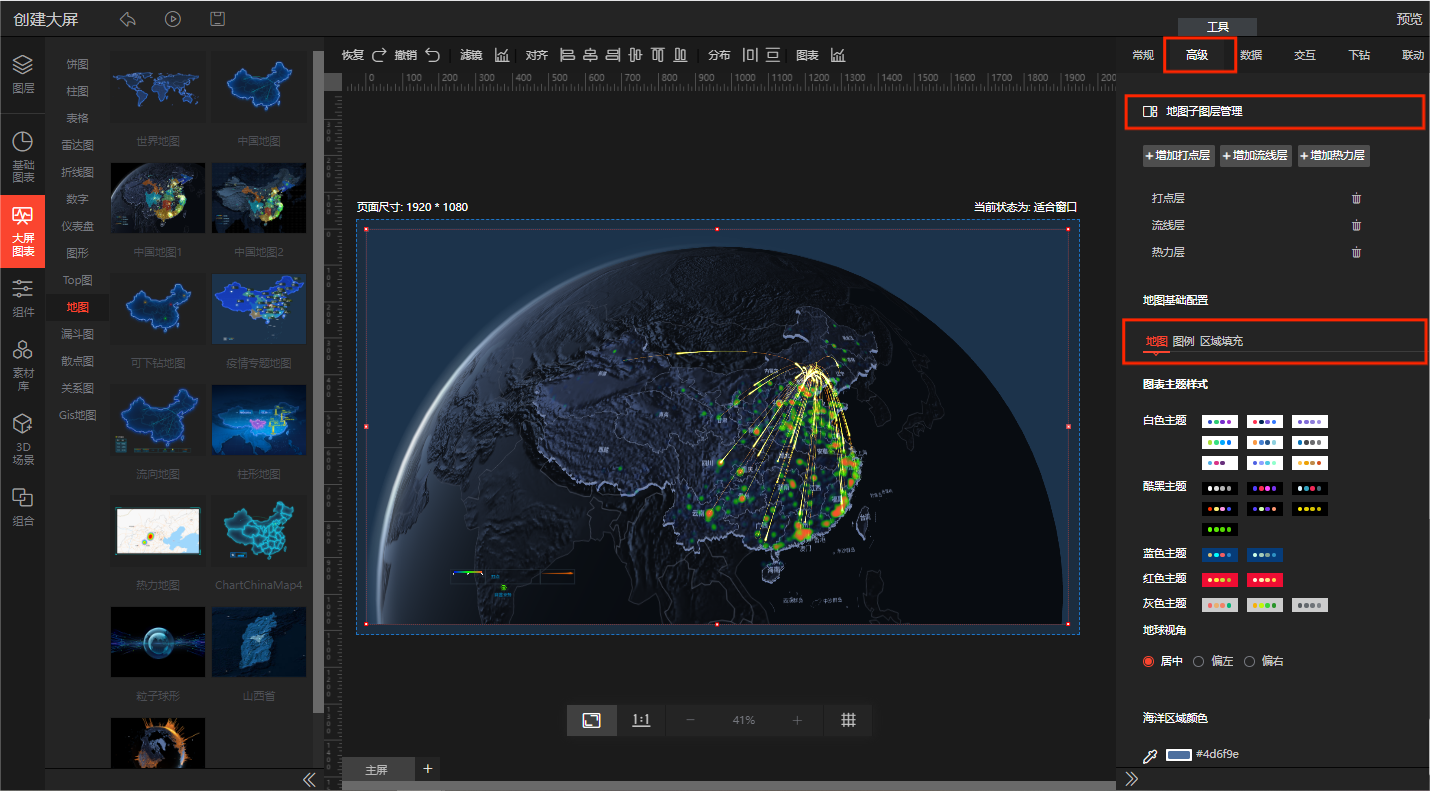Align selection to left edge
The height and width of the screenshot is (791, 1430).
click(567, 55)
